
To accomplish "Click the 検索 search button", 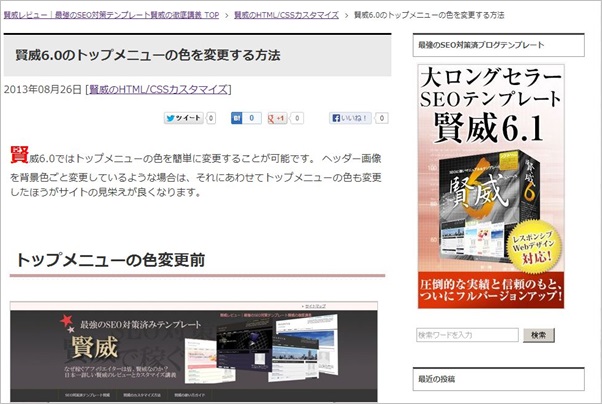I will (x=539, y=335).
